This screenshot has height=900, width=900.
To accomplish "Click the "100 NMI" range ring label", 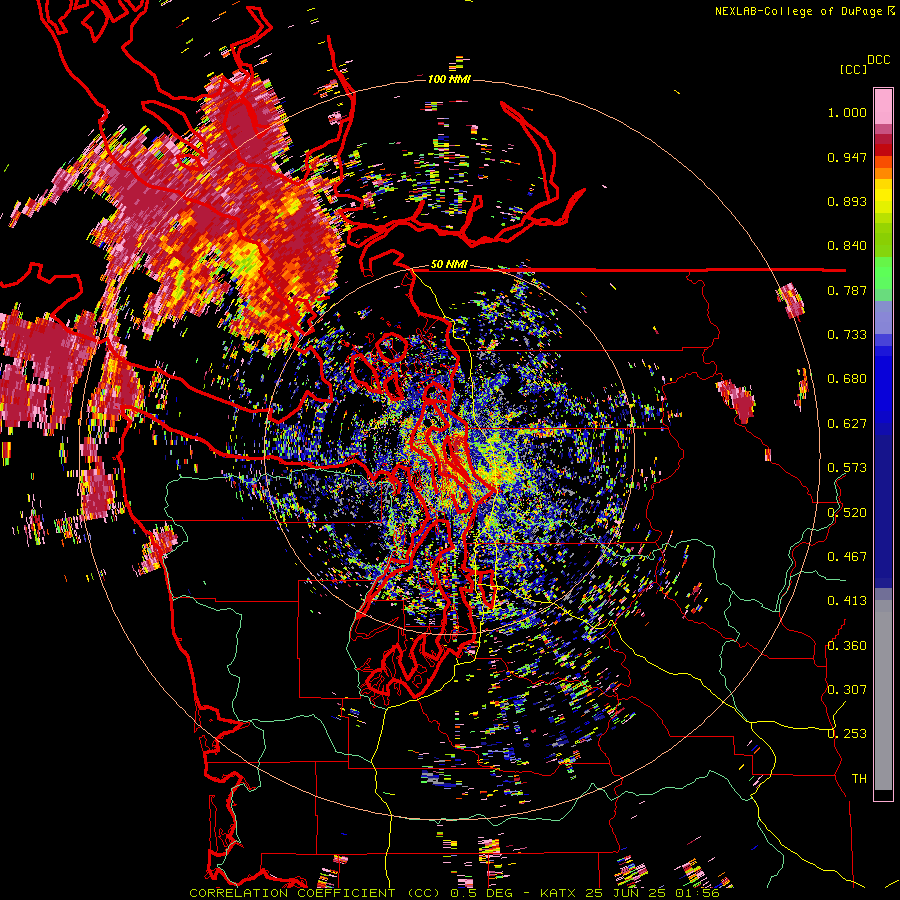I will (x=449, y=79).
